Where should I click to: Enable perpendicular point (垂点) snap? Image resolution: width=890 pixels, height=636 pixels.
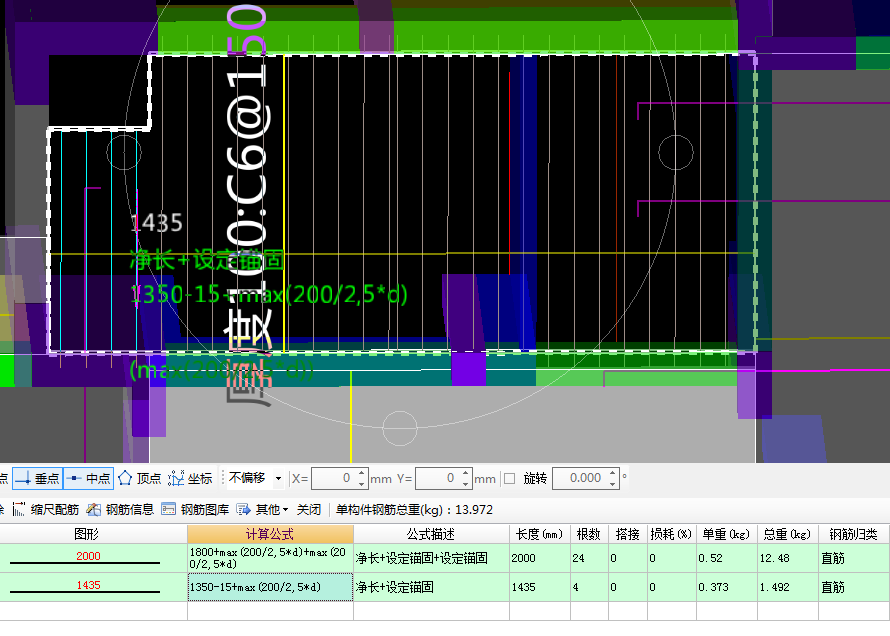point(38,478)
